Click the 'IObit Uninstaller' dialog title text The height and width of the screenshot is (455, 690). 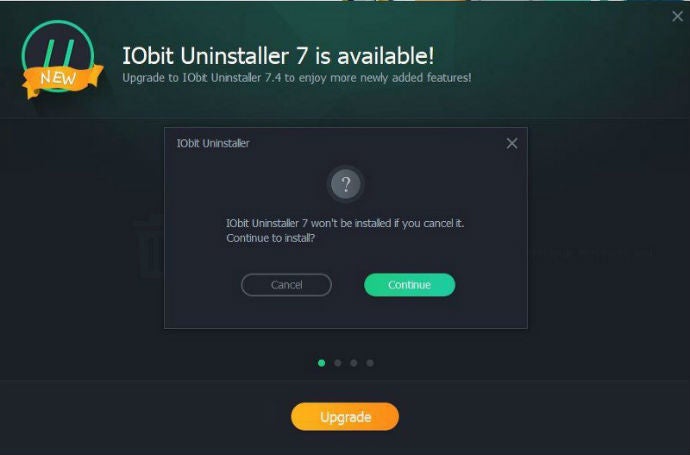click(213, 143)
